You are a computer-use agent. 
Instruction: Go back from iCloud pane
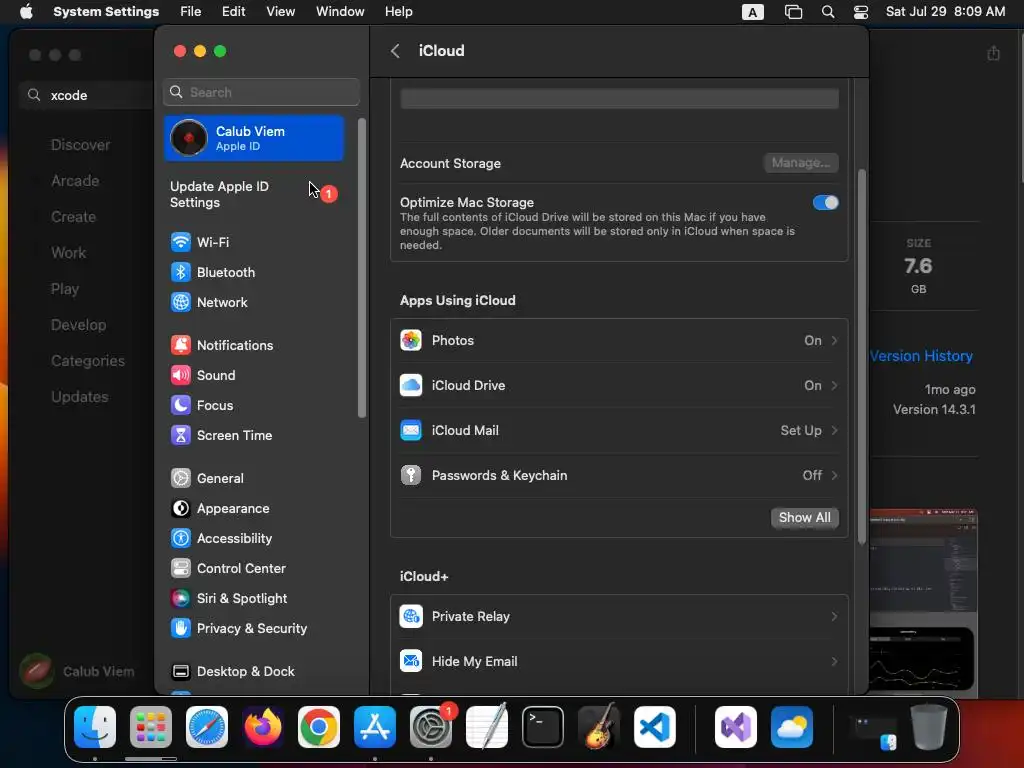(395, 51)
